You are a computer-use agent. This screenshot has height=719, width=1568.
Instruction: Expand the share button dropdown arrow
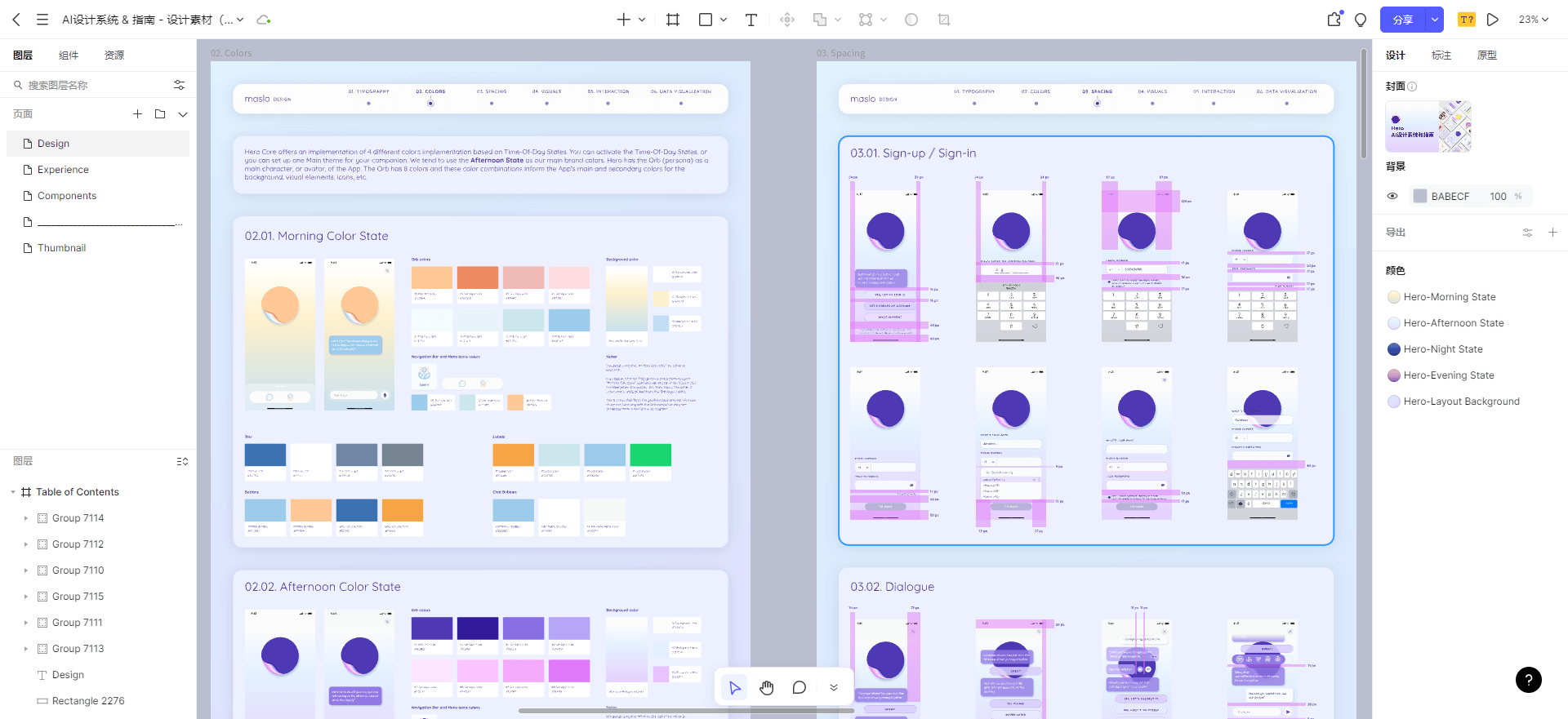(x=1435, y=20)
